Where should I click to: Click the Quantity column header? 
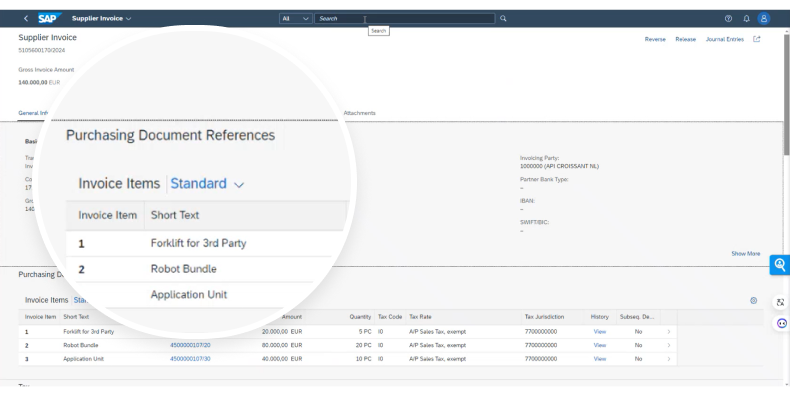(x=360, y=317)
